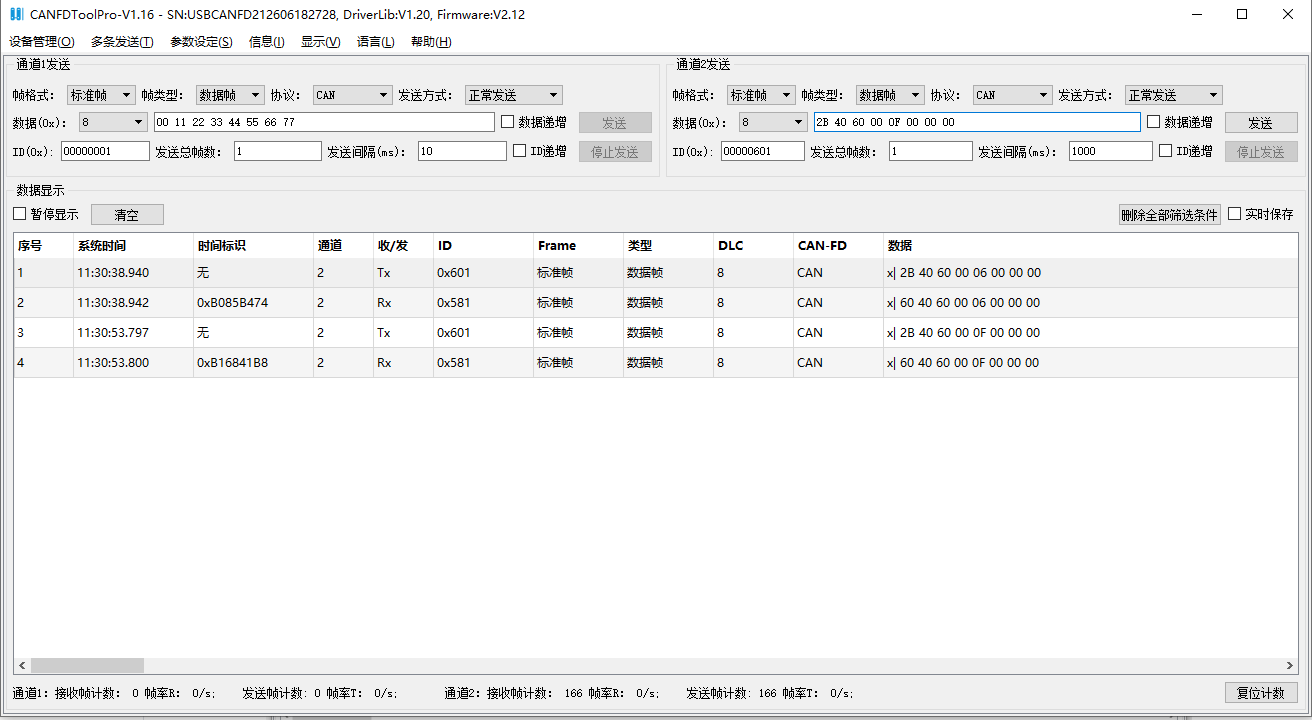Click the scrollbar right arrow
The image size is (1312, 720).
point(1290,665)
